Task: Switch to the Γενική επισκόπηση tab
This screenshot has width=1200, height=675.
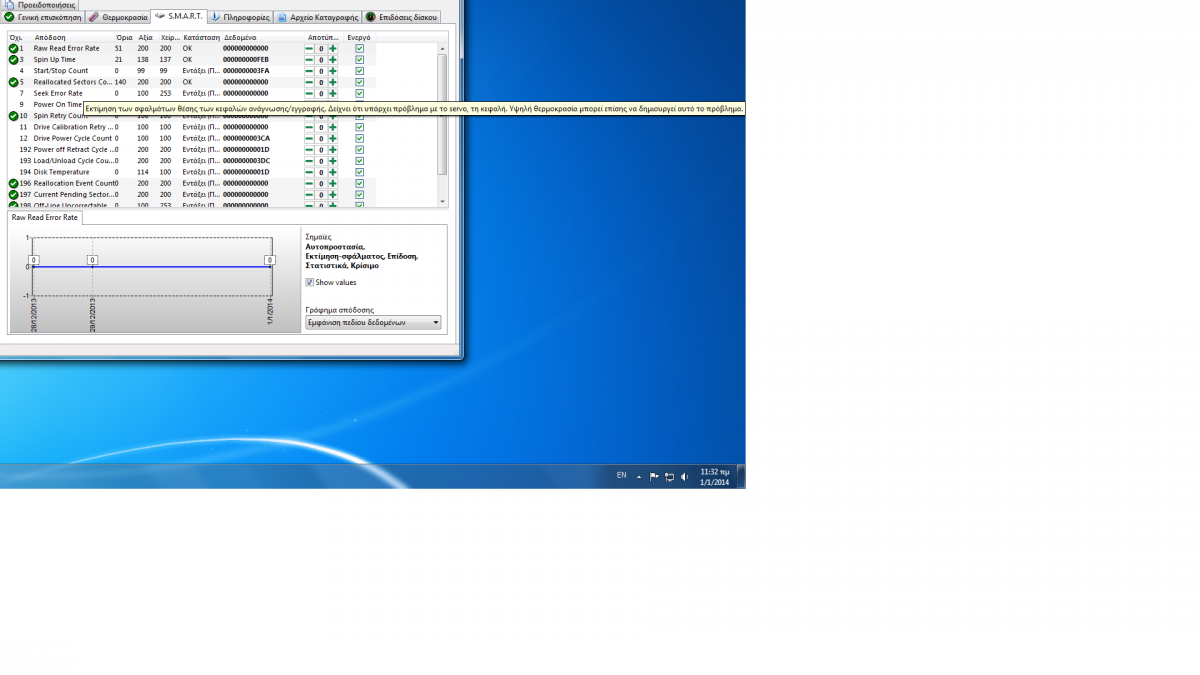Action: 42,17
